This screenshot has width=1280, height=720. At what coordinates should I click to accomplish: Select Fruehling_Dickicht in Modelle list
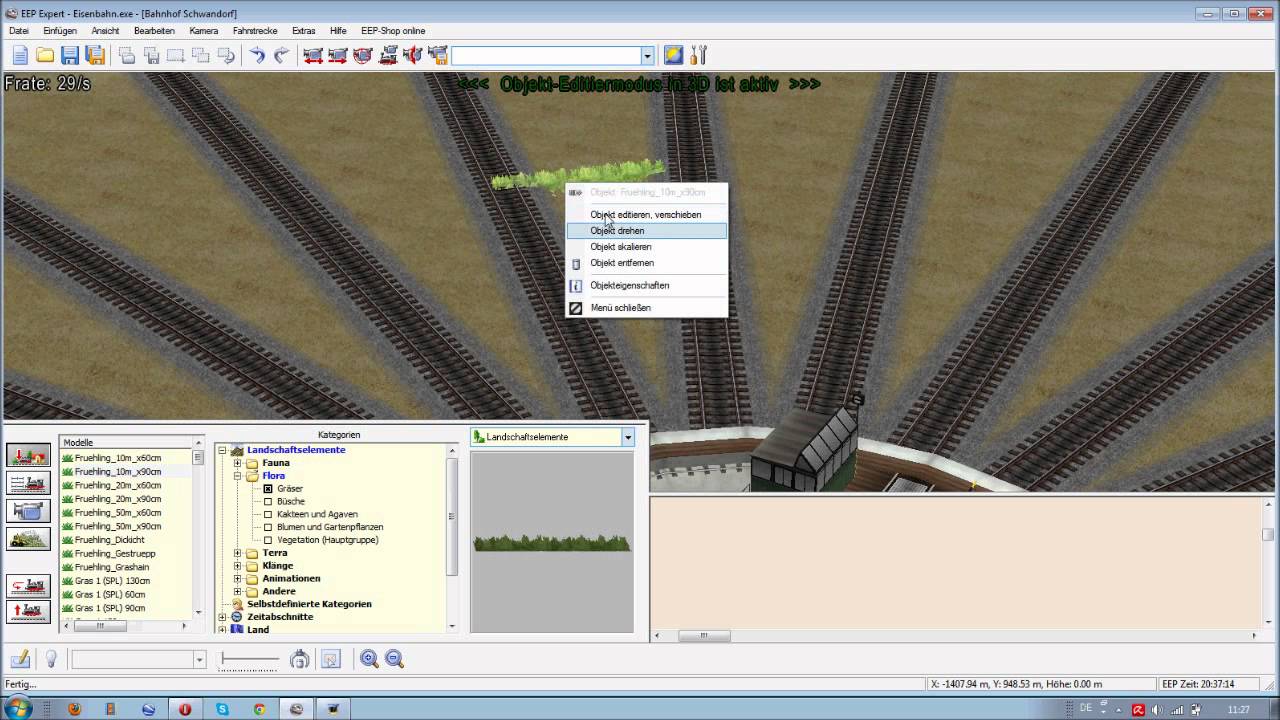(109, 540)
